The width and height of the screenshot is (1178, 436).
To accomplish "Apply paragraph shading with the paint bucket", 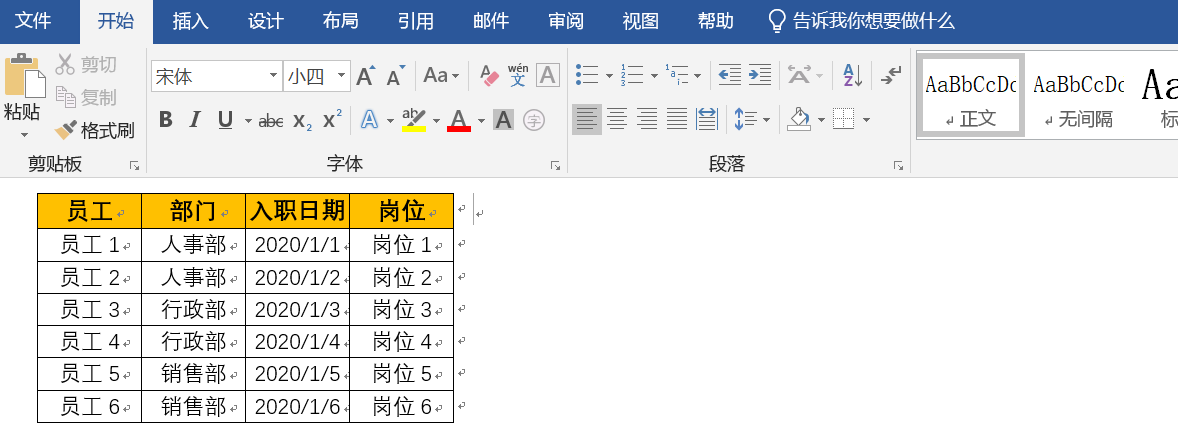I will click(x=799, y=119).
